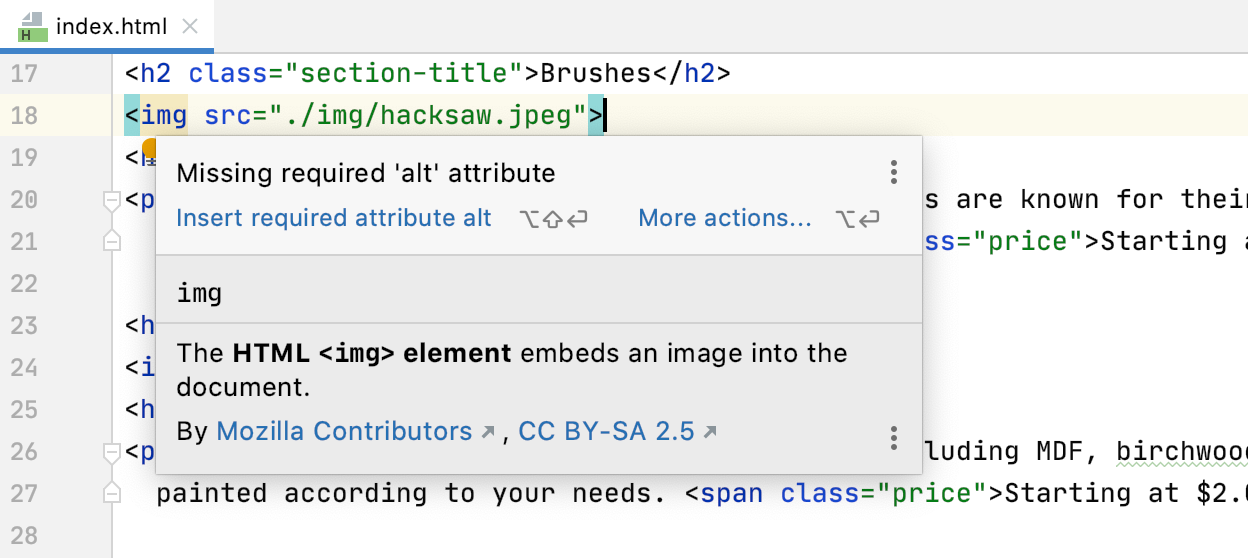Open the CC BY-SA 2.5 license link
This screenshot has width=1248, height=558.
606,432
